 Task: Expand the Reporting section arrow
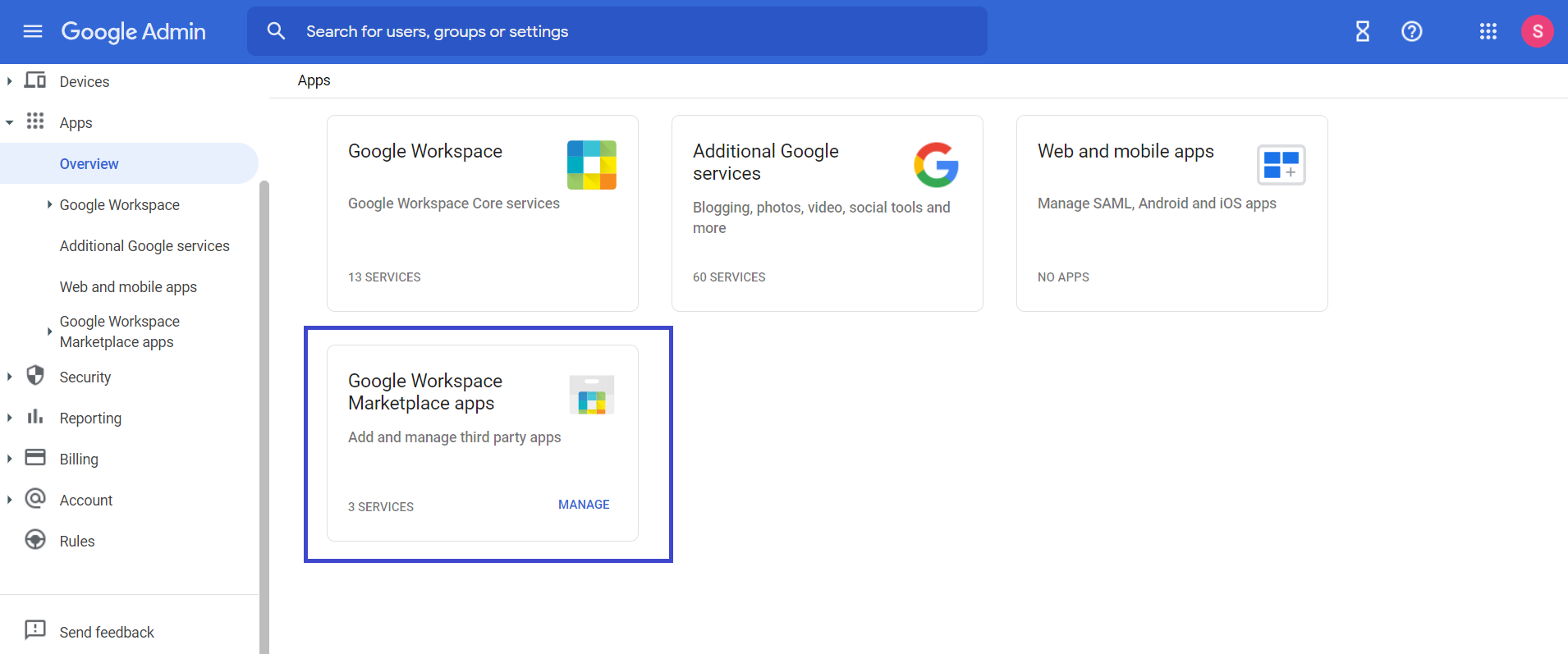pos(9,418)
